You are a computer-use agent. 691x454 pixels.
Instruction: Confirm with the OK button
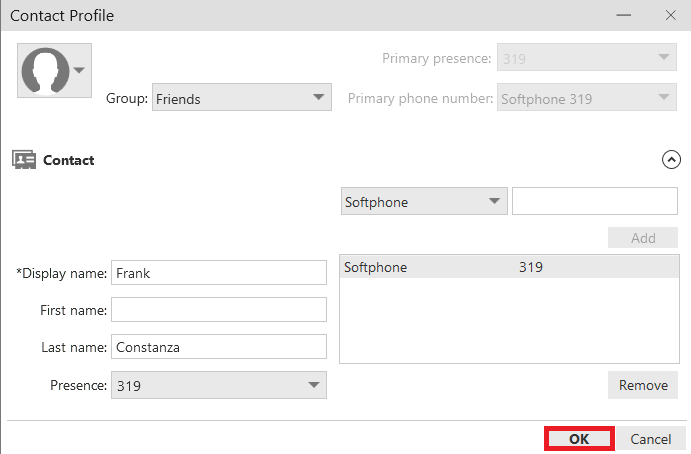(579, 439)
